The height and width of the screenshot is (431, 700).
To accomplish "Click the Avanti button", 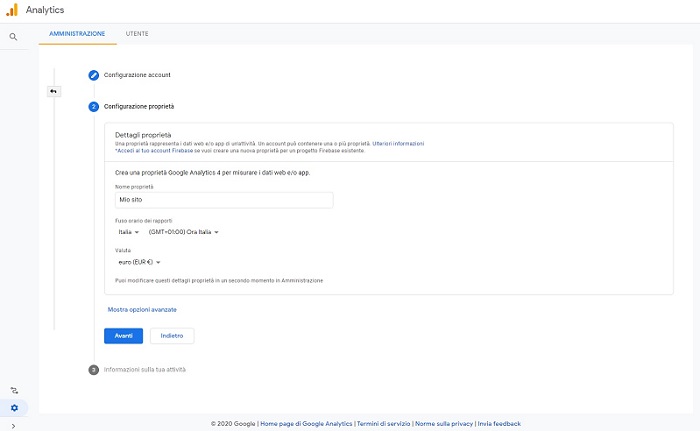I will (x=124, y=336).
